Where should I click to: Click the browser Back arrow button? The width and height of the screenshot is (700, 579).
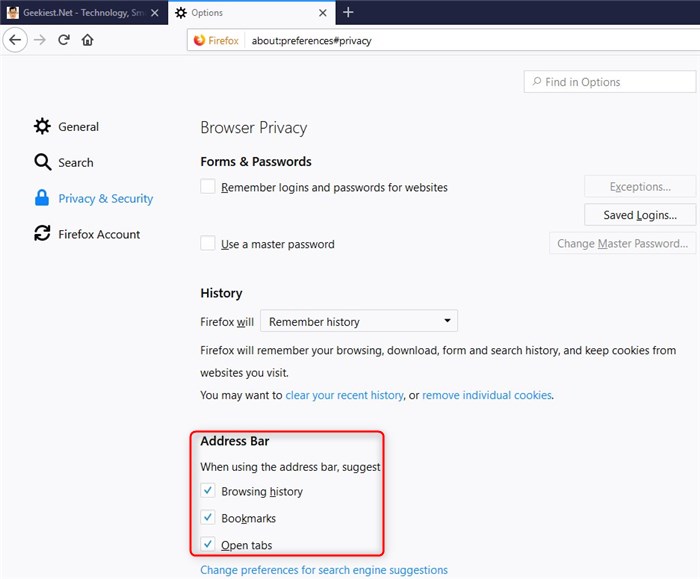tap(15, 40)
